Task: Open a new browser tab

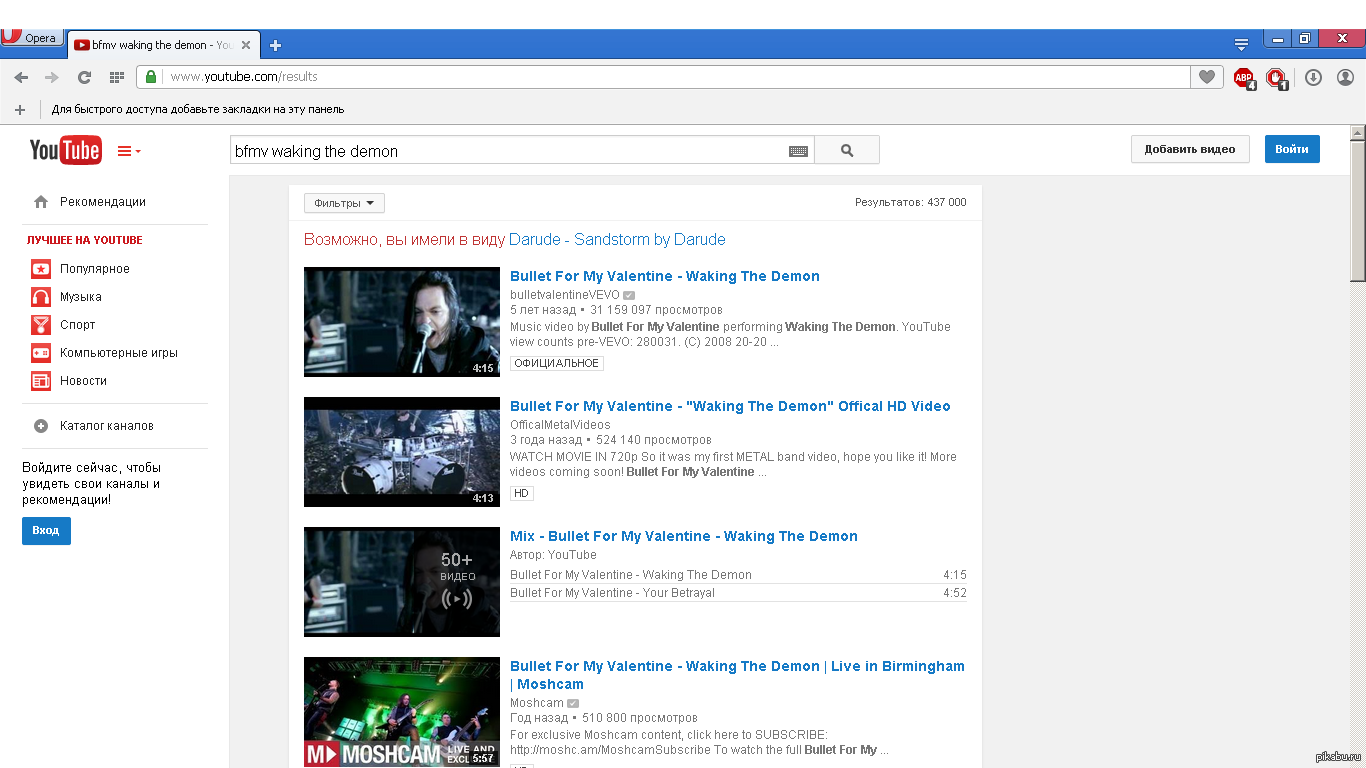Action: coord(276,45)
